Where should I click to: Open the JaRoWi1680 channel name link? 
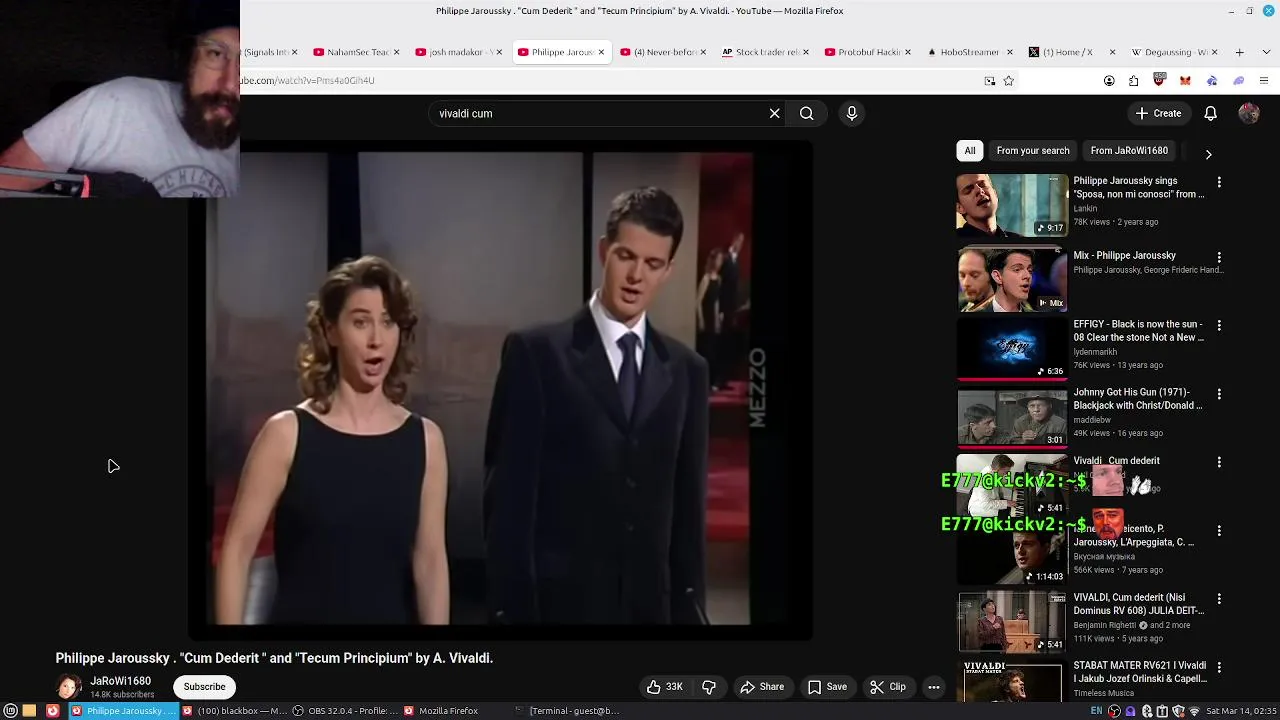click(121, 681)
